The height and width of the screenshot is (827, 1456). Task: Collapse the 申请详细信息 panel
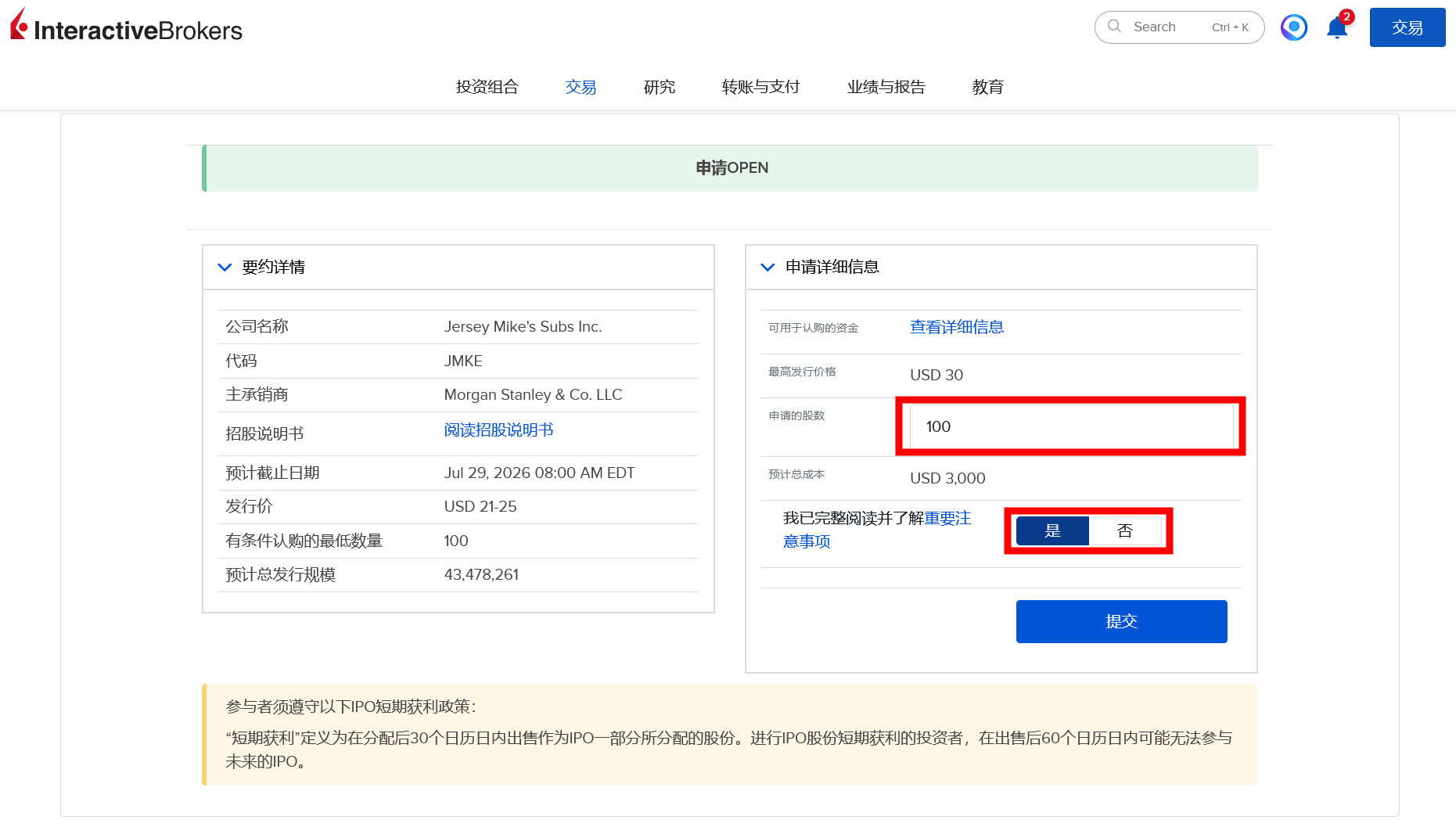pyautogui.click(x=768, y=268)
